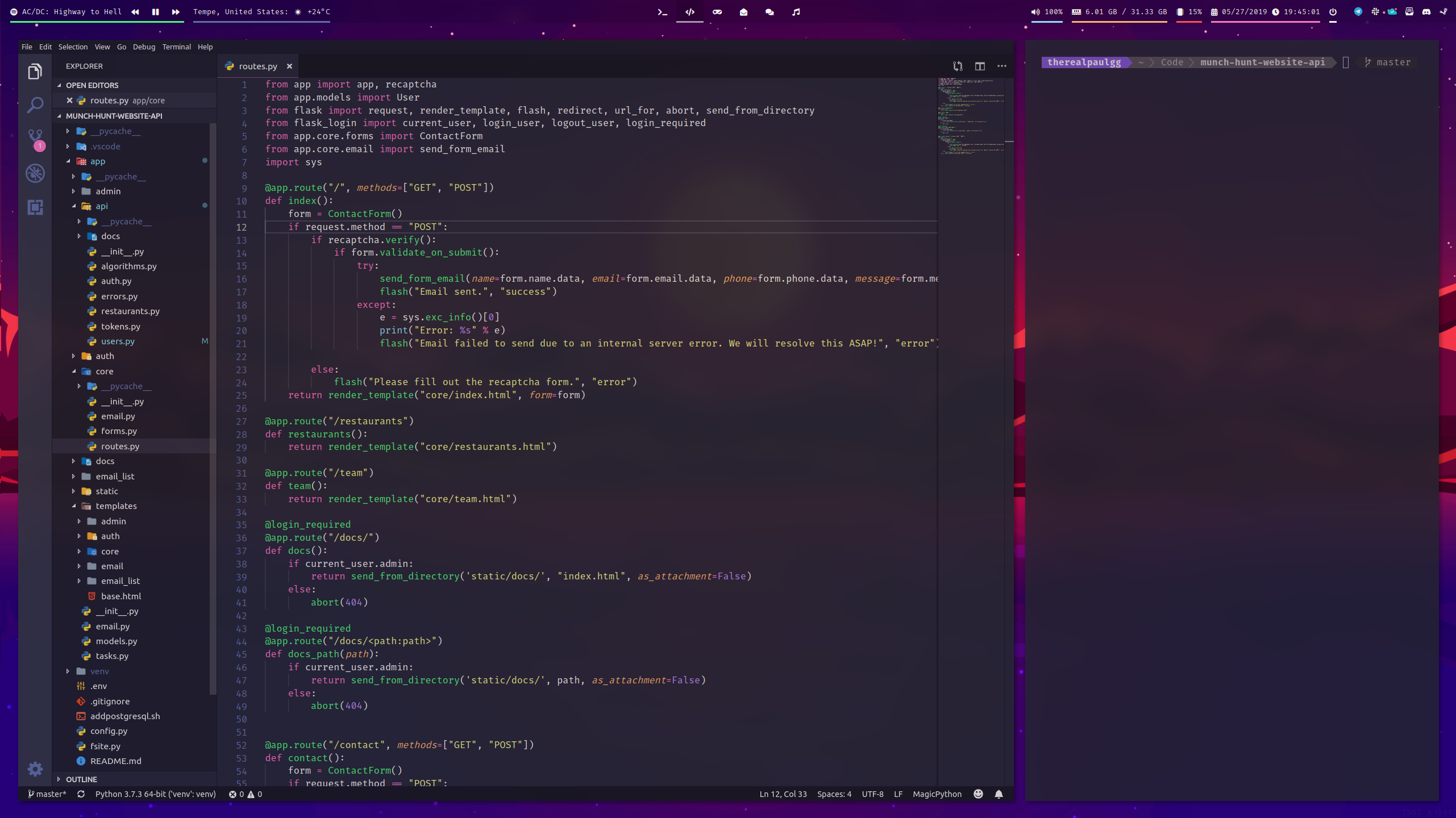
Task: Switch to the terminal workspace icon
Action: click(662, 12)
